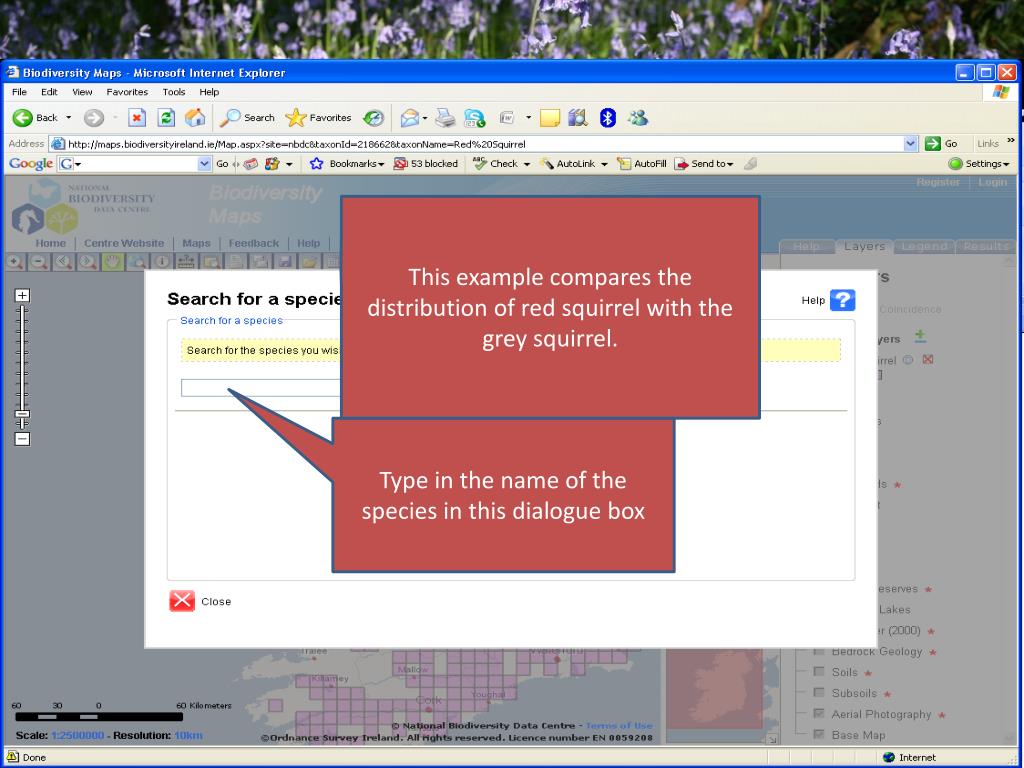Viewport: 1024px width, 768px height.
Task: Toggle the Subsoils layer checkbox
Action: [818, 692]
